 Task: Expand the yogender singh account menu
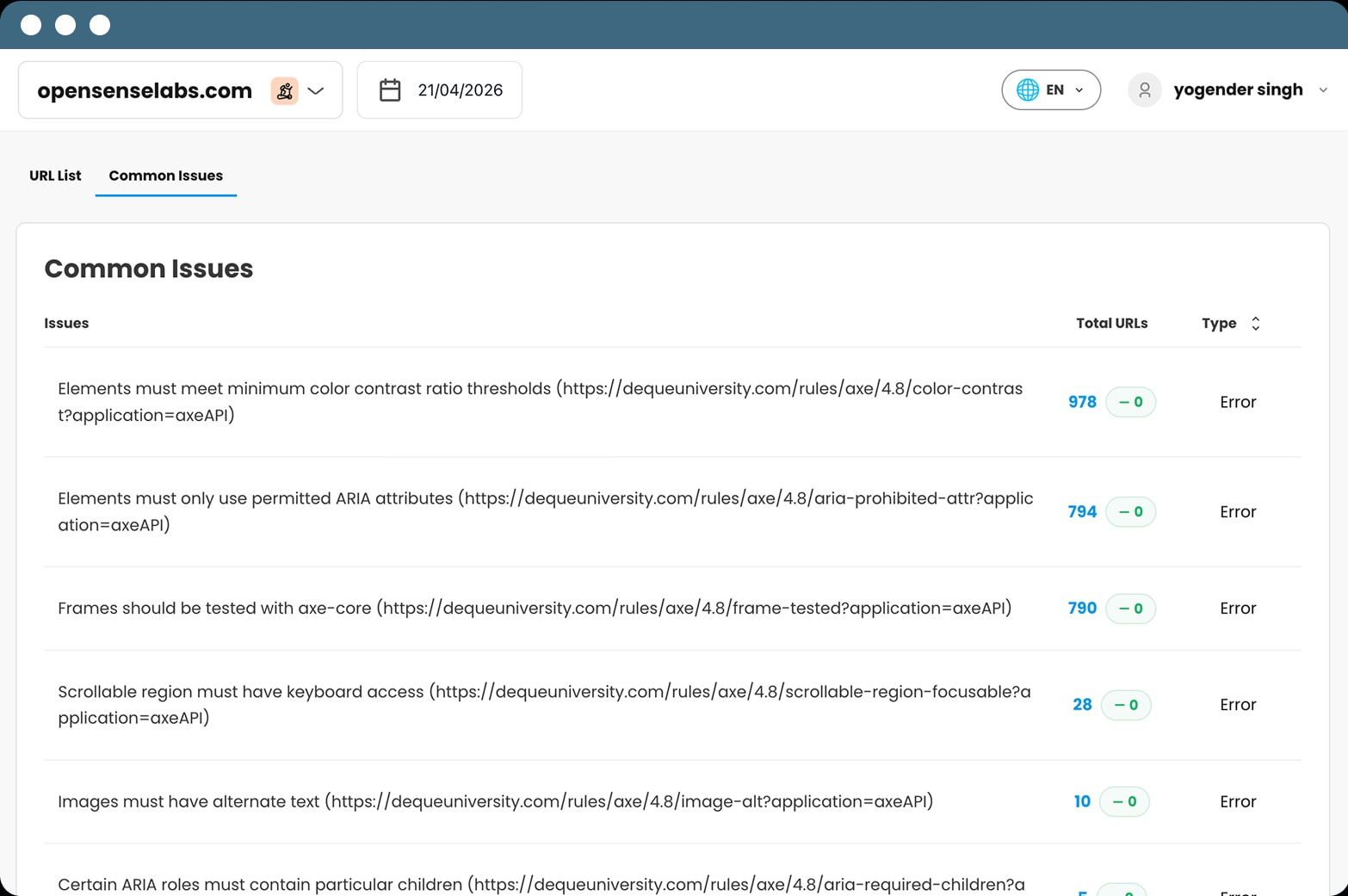coord(1323,90)
